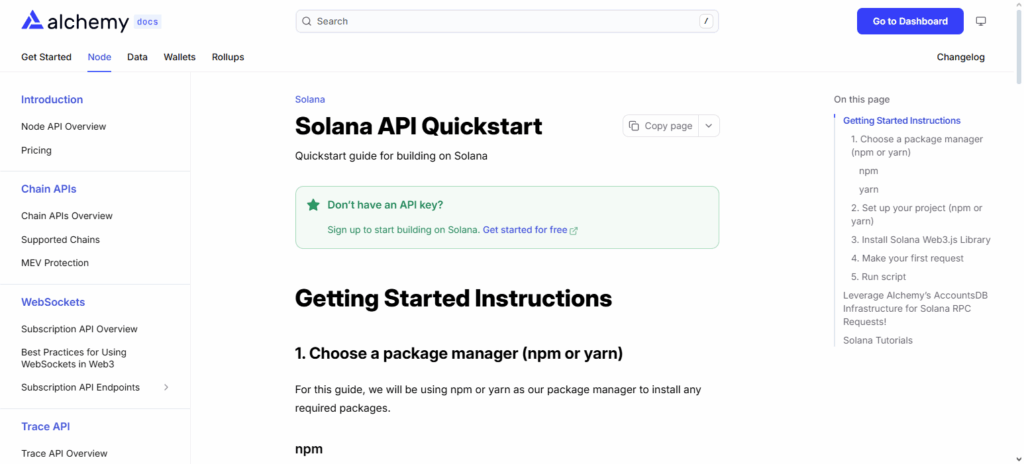Toggle the theme monitor icon
Image resolution: width=1024 pixels, height=464 pixels.
981,21
